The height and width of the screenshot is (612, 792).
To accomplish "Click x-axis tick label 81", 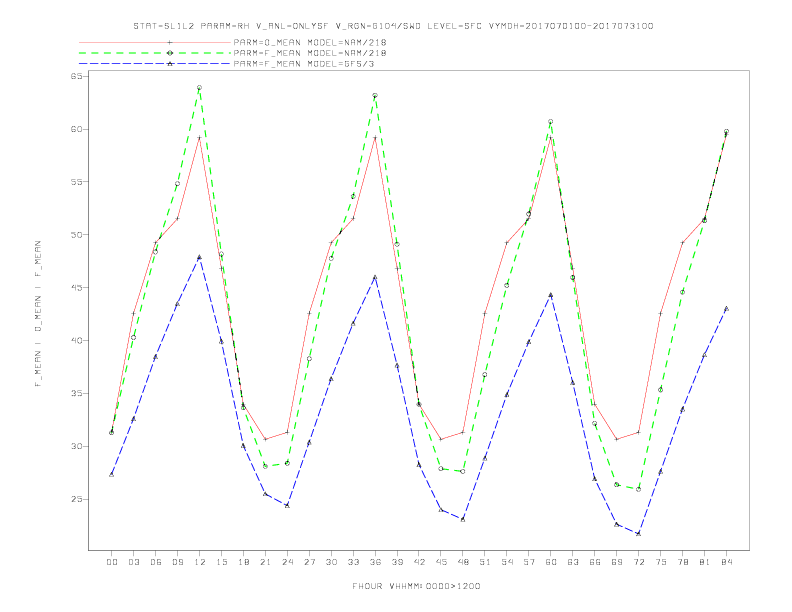I will [705, 562].
